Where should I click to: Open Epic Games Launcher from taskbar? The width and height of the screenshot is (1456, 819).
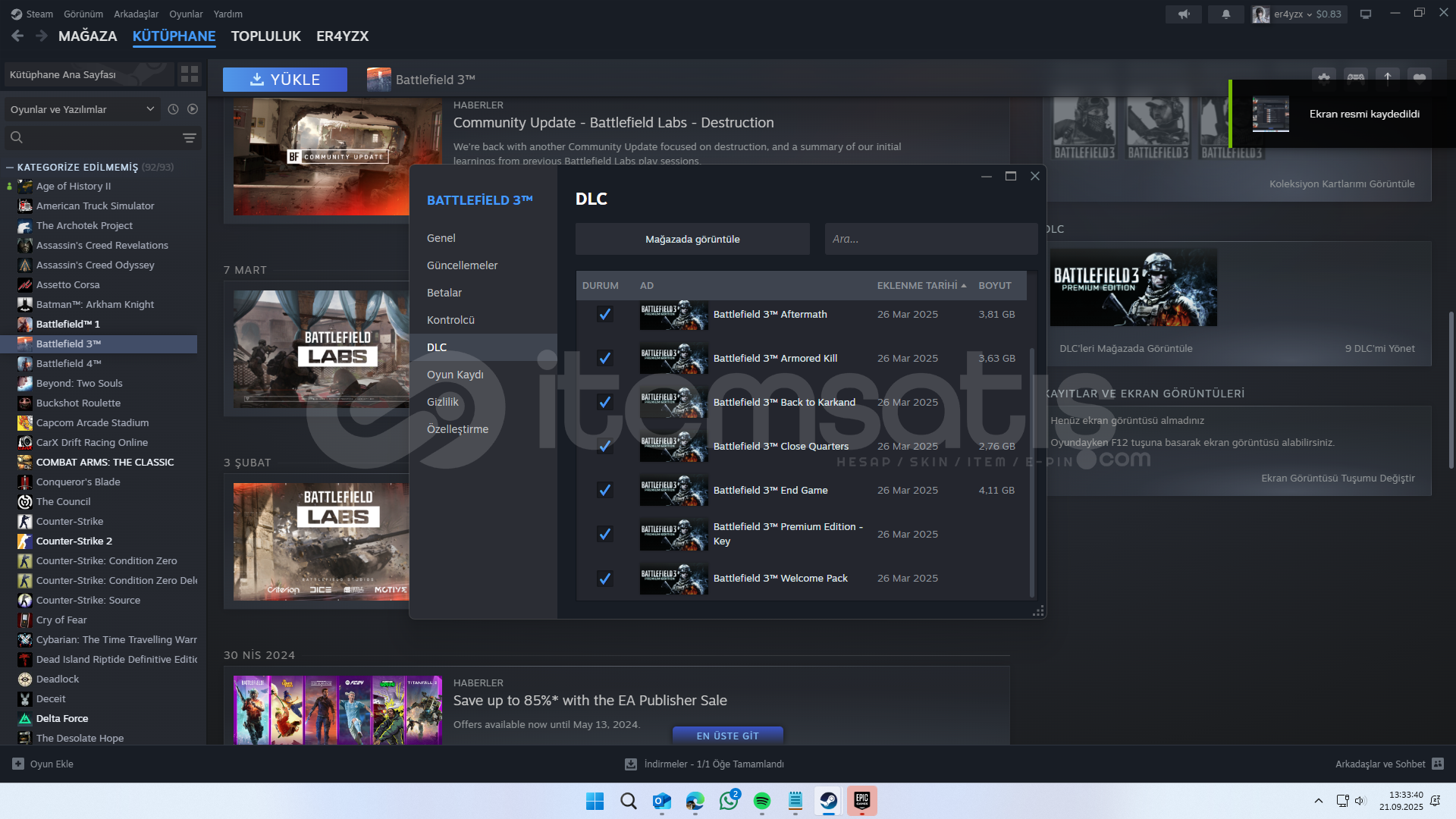point(861,801)
